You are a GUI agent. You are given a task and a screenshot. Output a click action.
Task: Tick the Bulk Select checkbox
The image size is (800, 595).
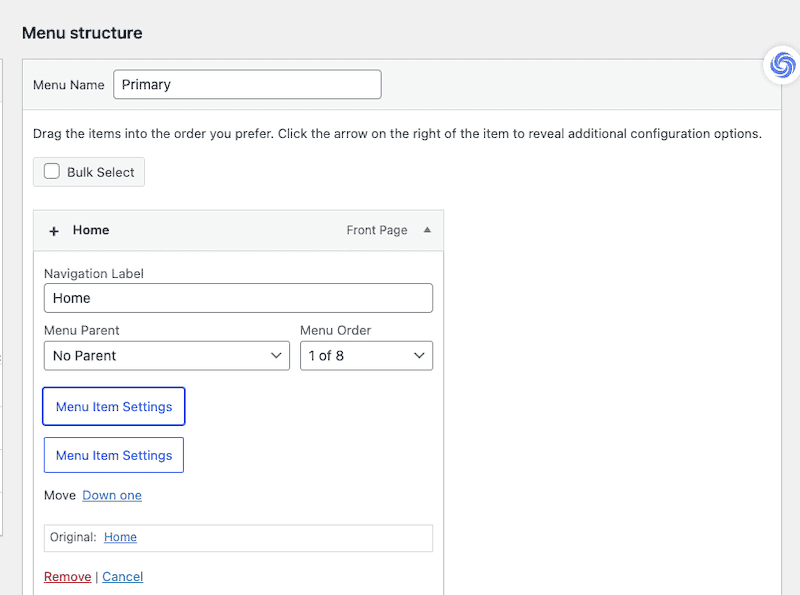pyautogui.click(x=52, y=171)
